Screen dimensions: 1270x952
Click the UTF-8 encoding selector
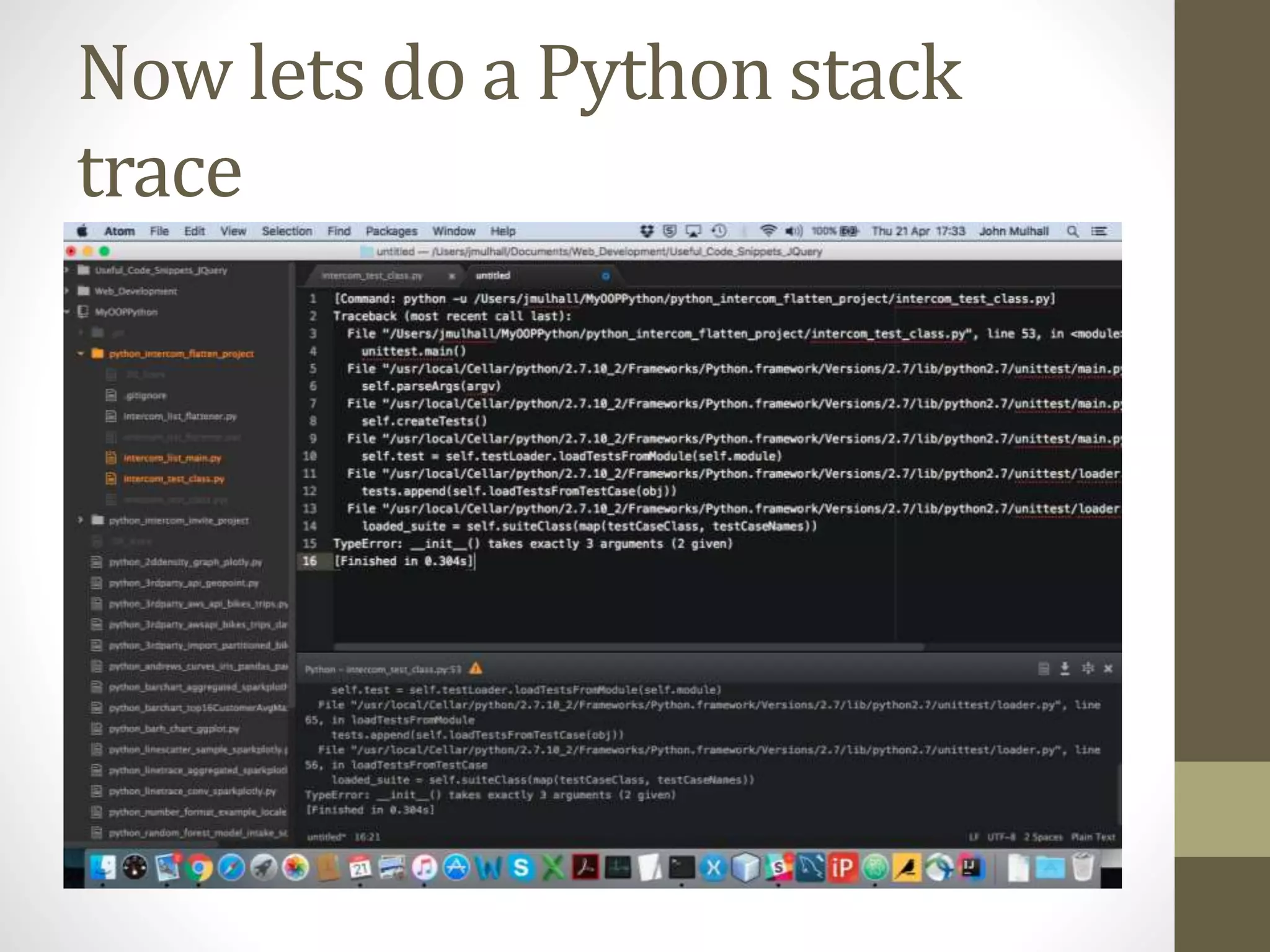(1001, 837)
